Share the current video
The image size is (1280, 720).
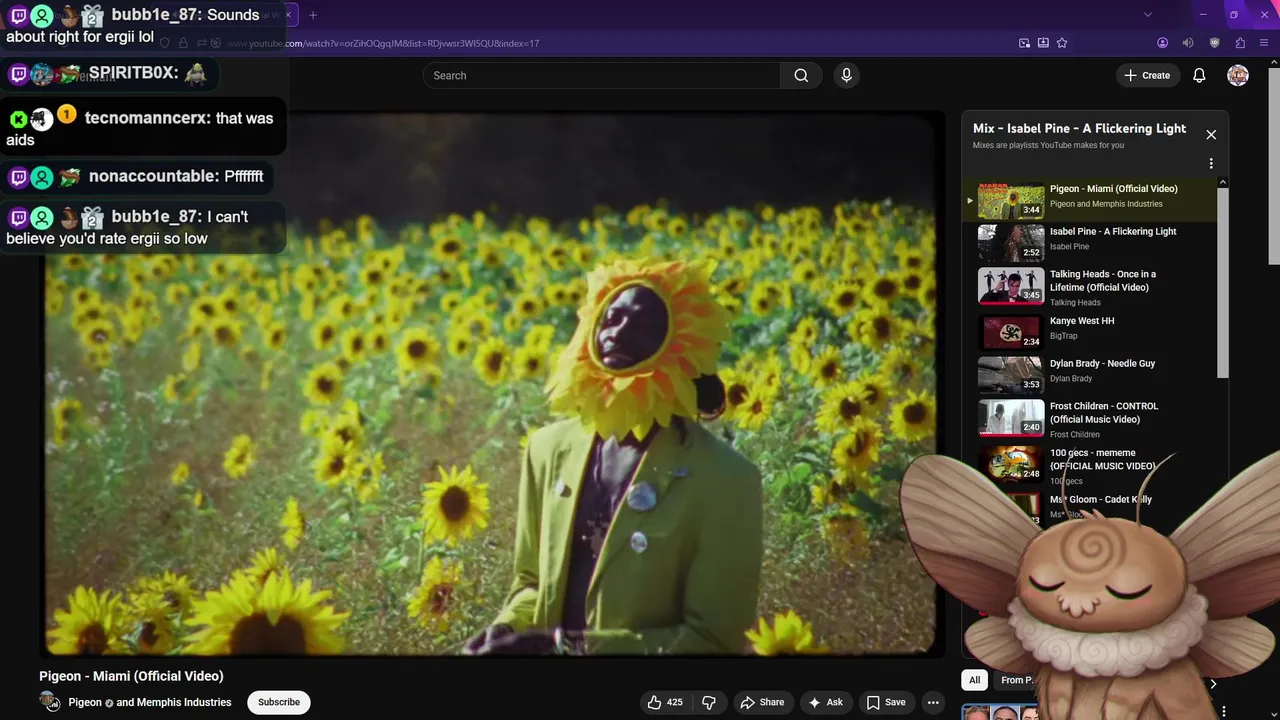click(x=762, y=702)
